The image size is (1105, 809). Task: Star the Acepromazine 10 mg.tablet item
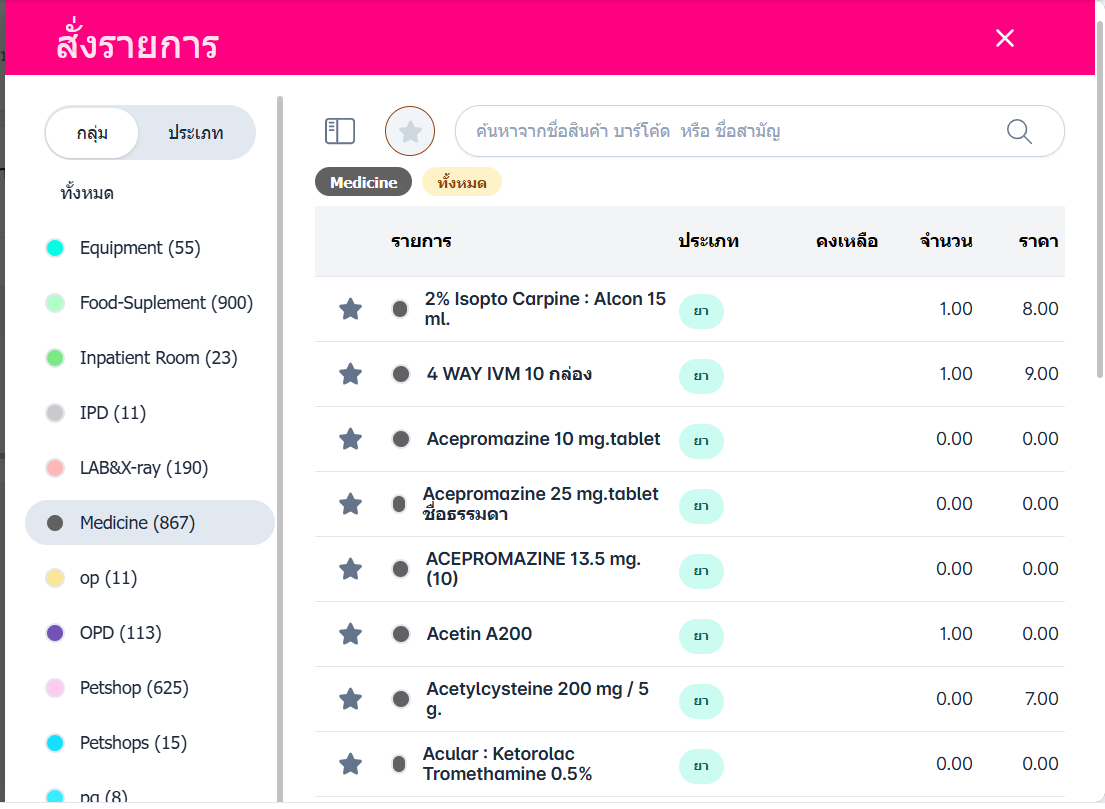(x=350, y=439)
